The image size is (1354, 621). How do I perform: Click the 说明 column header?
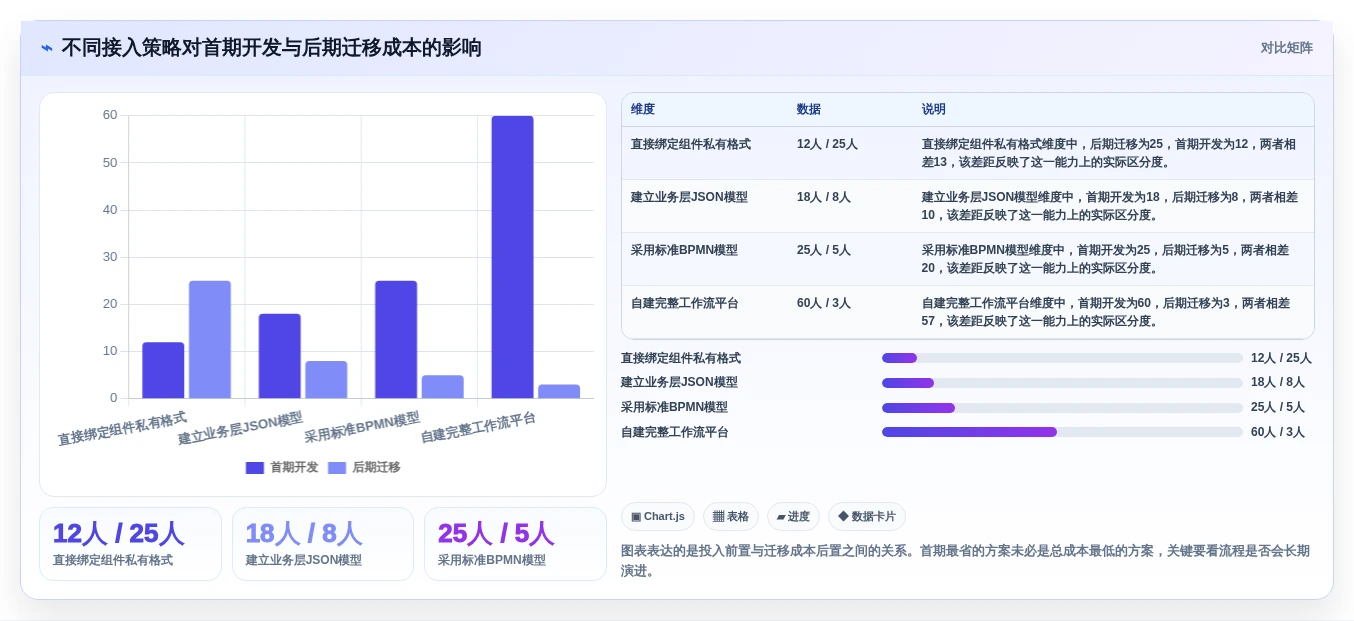pyautogui.click(x=934, y=110)
